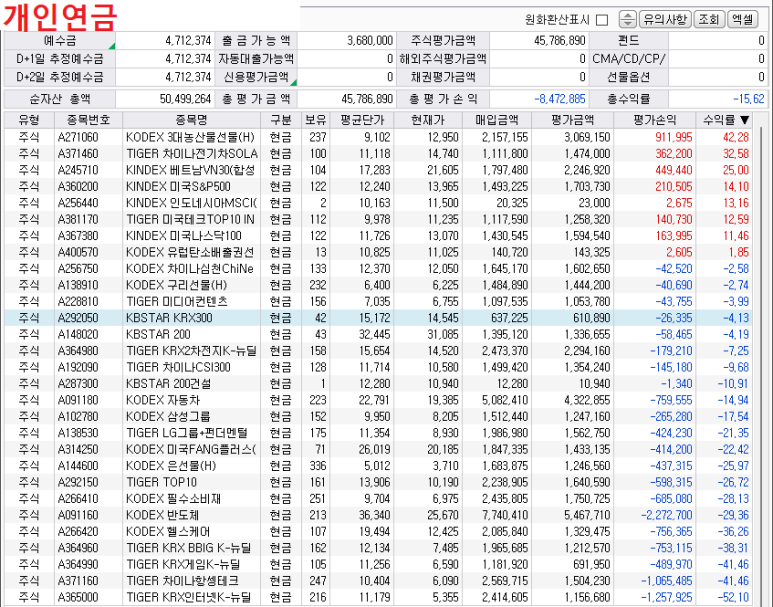Click the 출금가능액 value 3,680,000
Screen dimensions: 773x607
(370, 40)
